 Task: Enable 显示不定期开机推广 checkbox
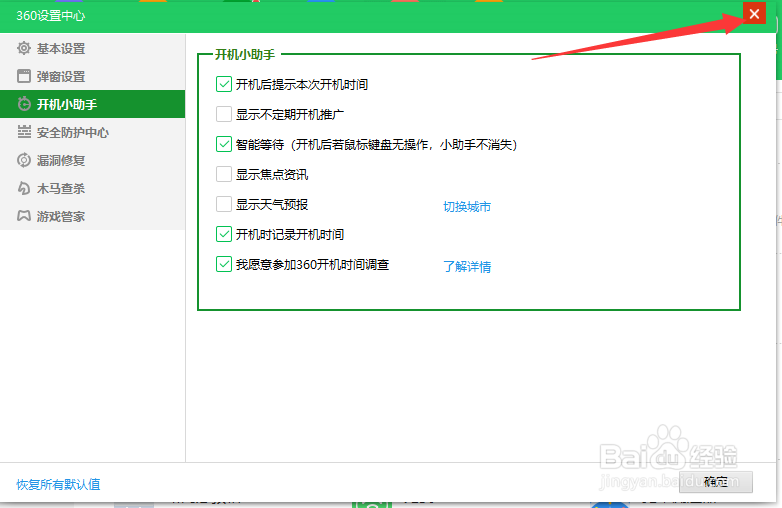pos(224,114)
